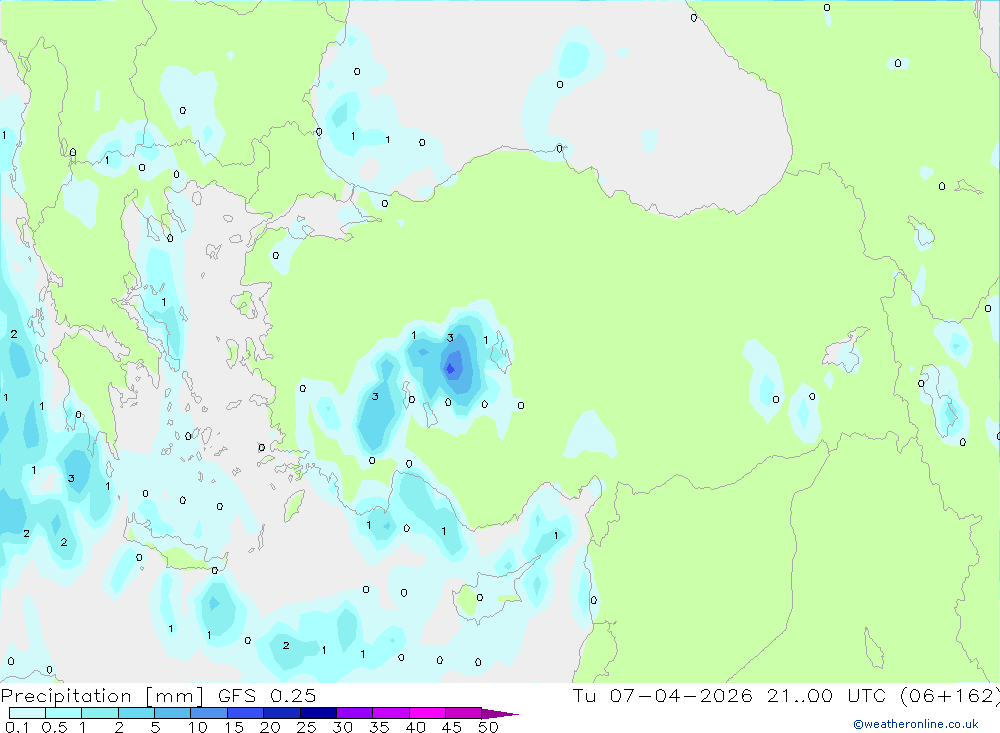
Task: Select the 0.1–0.5 mm legend color swatch
Action: pos(27,713)
